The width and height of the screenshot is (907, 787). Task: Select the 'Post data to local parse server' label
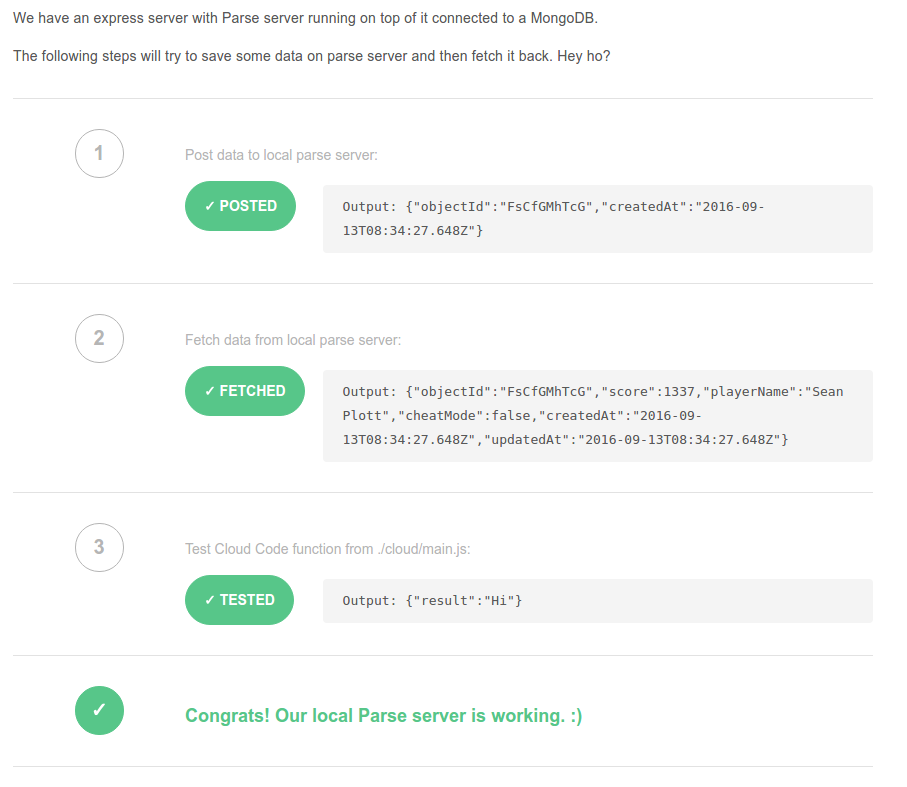[x=271, y=154]
